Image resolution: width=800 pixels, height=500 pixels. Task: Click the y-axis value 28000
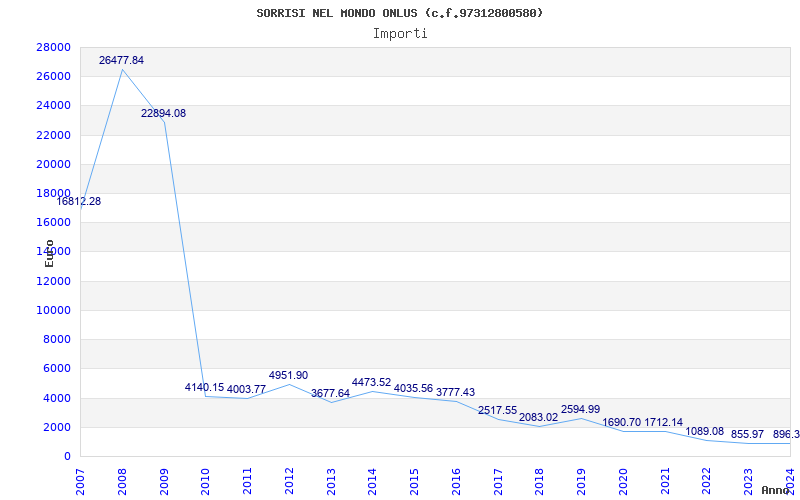click(x=53, y=47)
